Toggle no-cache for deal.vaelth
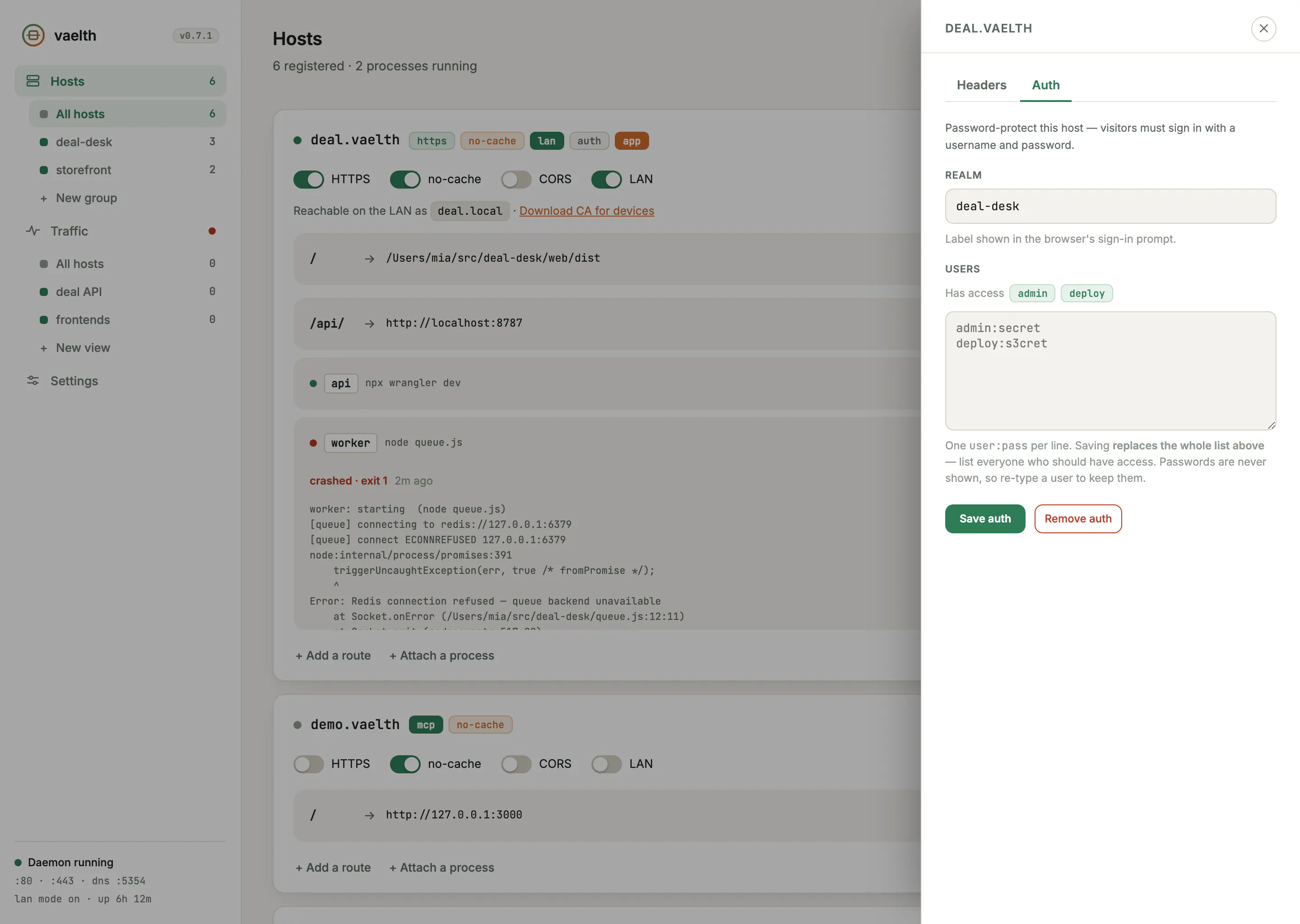Screen dimensions: 1300x924 coord(405,179)
